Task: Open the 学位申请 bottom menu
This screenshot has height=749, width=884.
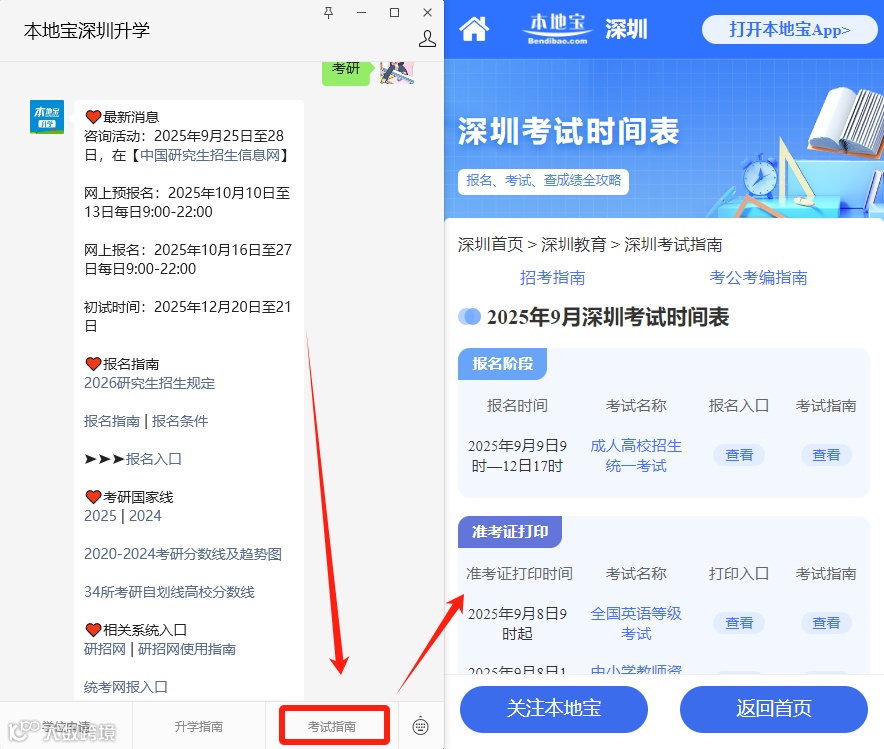Action: [x=66, y=726]
